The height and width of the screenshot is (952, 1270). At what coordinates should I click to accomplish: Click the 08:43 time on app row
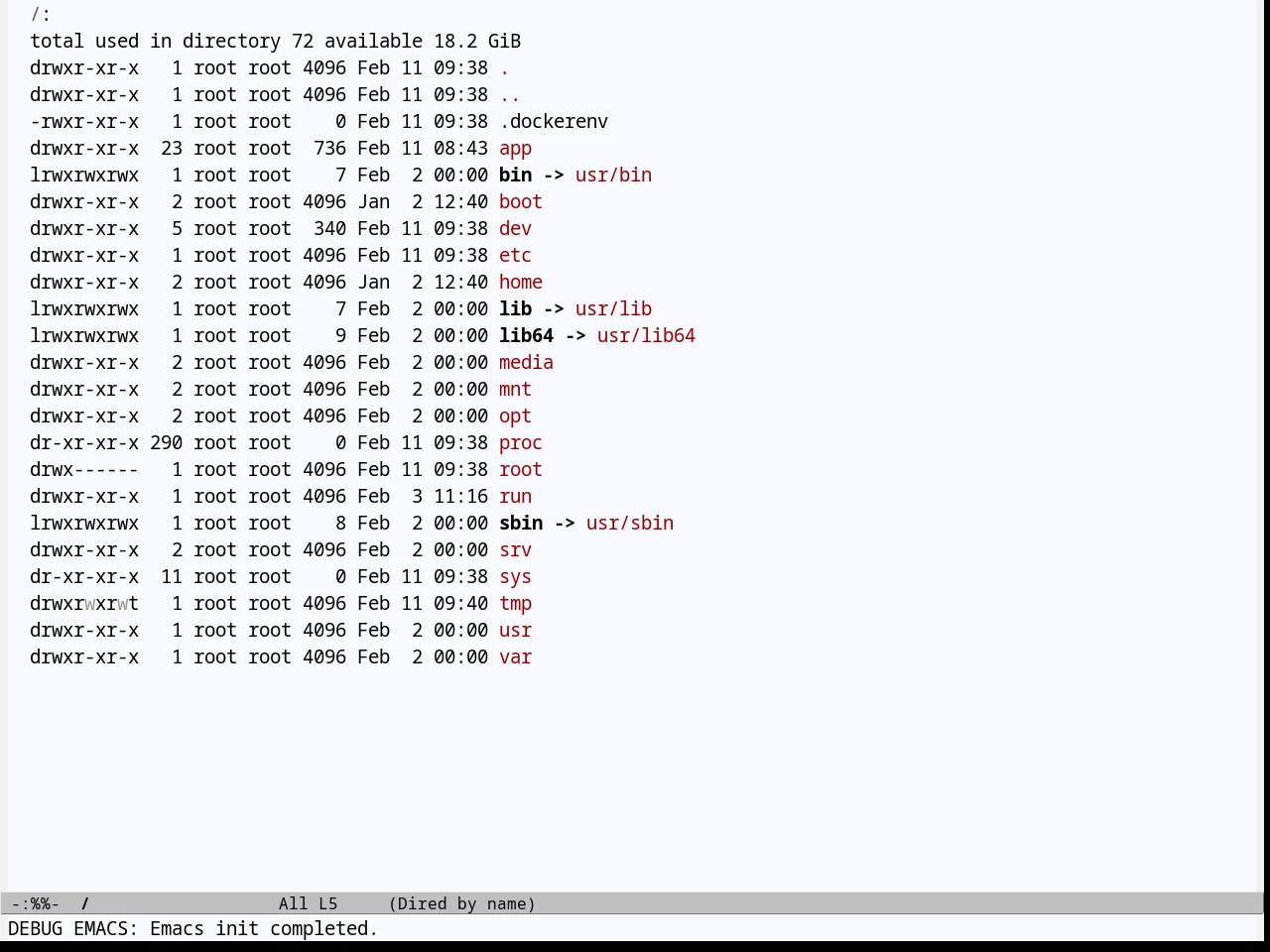[x=460, y=149]
